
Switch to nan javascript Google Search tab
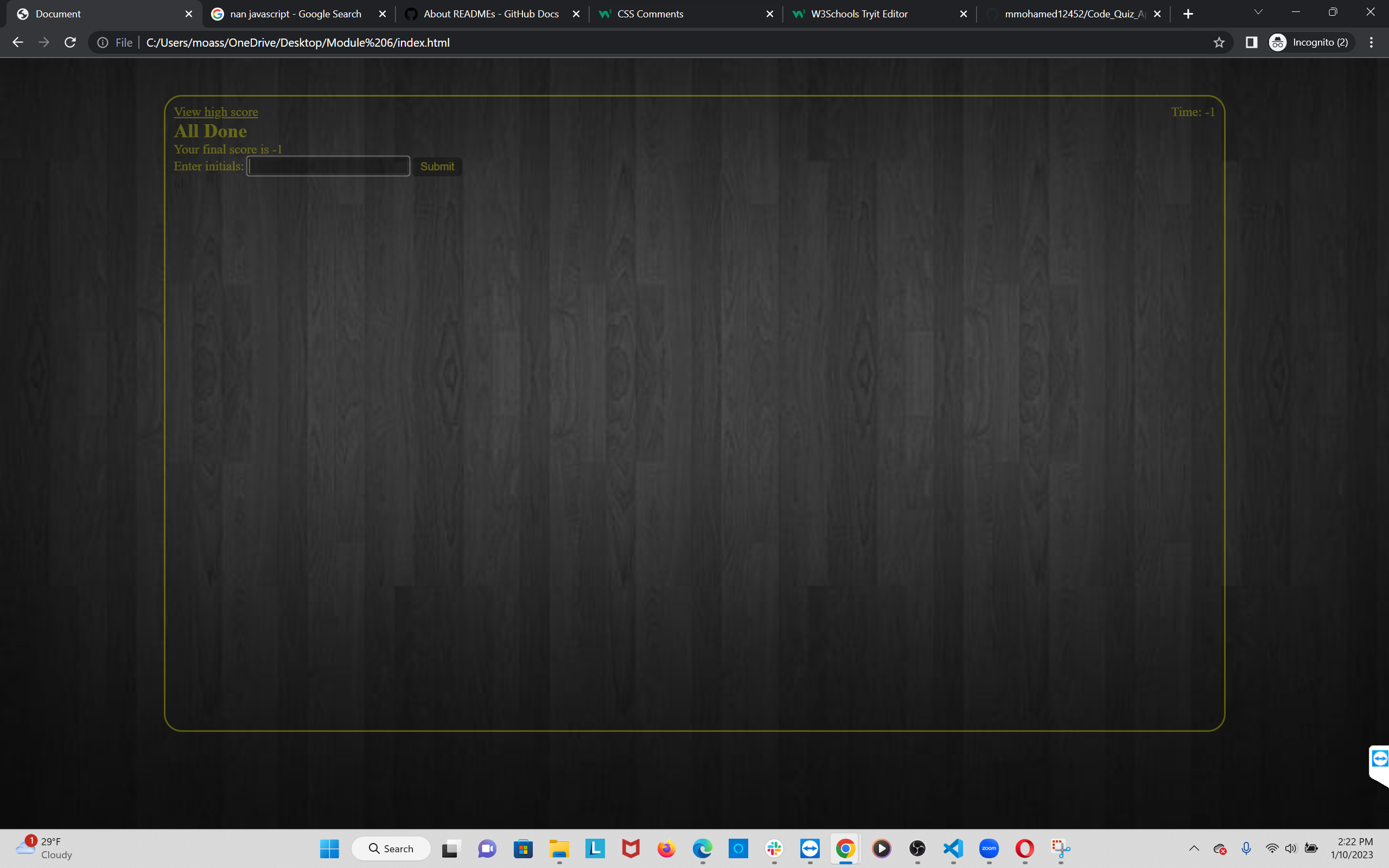pyautogui.click(x=296, y=14)
